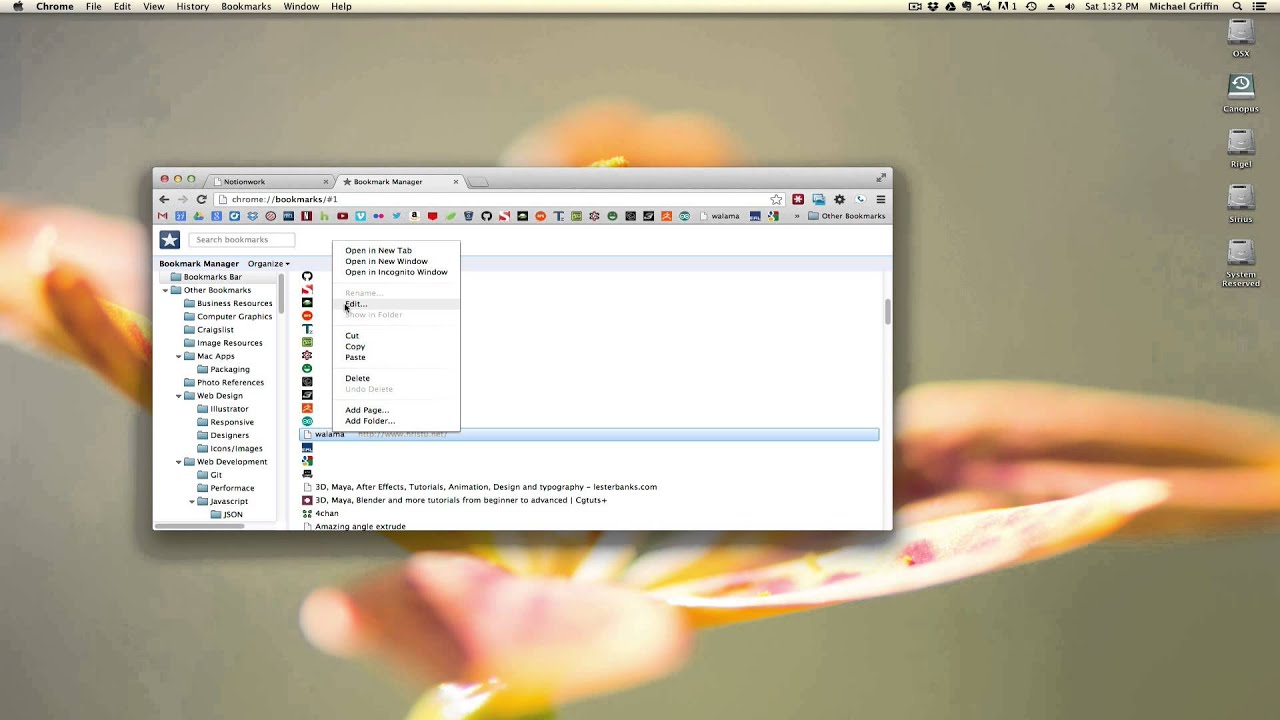The image size is (1280, 720).
Task: Go back with the back arrow
Action: [x=164, y=199]
